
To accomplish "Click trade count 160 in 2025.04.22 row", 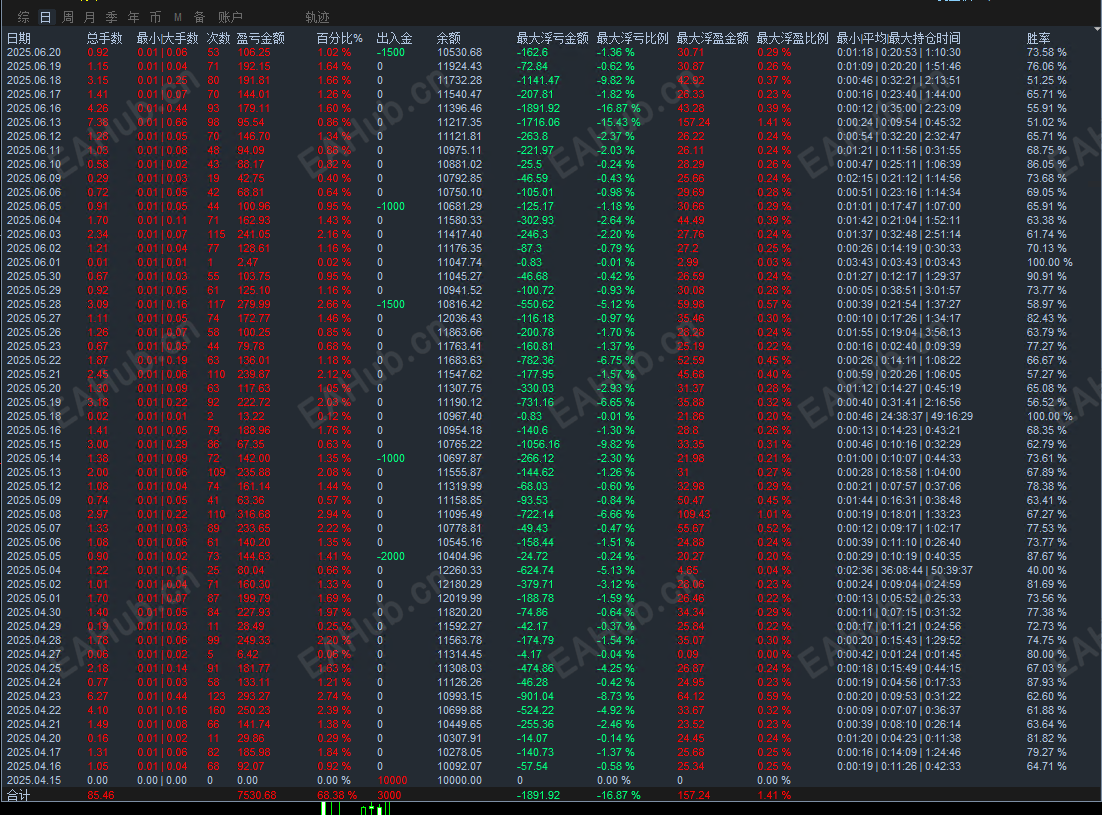I will coord(216,710).
